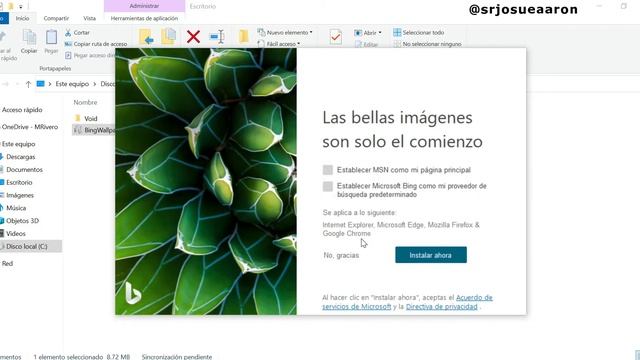The image size is (640, 360).
Task: Select 'Disco local (C:)' in sidebar
Action: click(x=26, y=247)
